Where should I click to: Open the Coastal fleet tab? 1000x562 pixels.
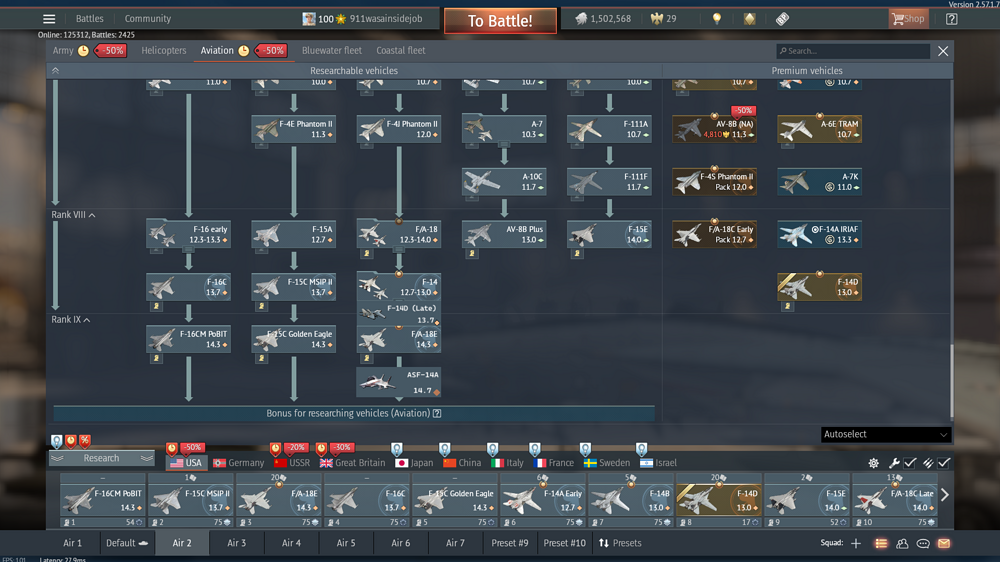(x=401, y=50)
